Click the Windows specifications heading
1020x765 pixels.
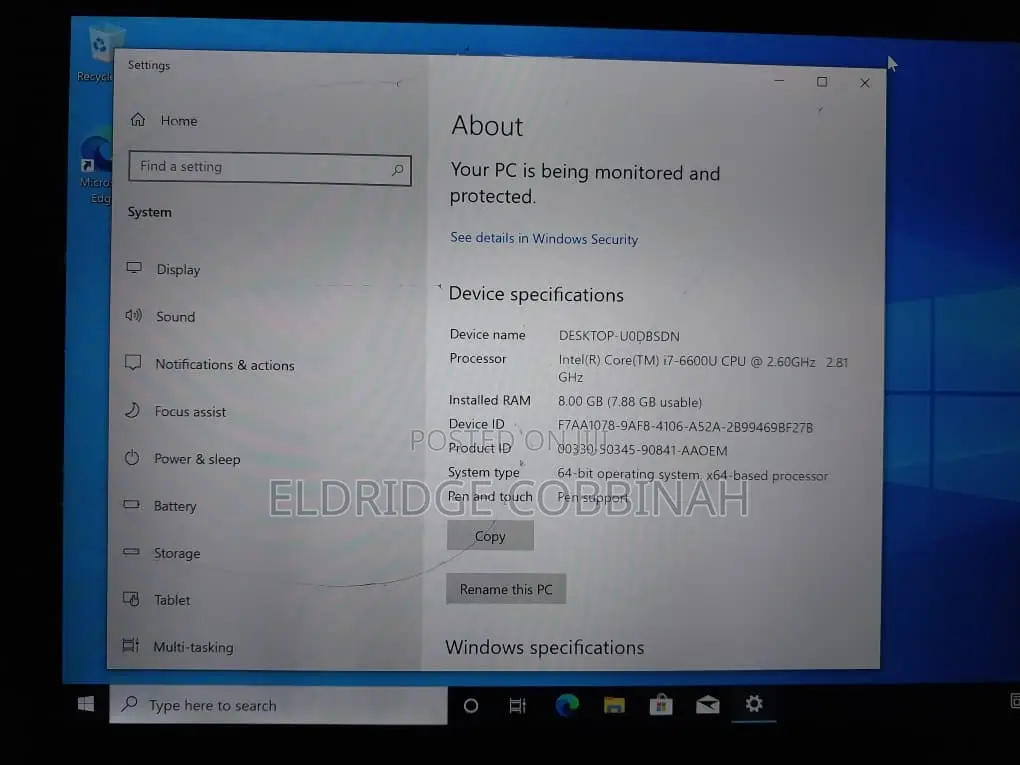[544, 647]
